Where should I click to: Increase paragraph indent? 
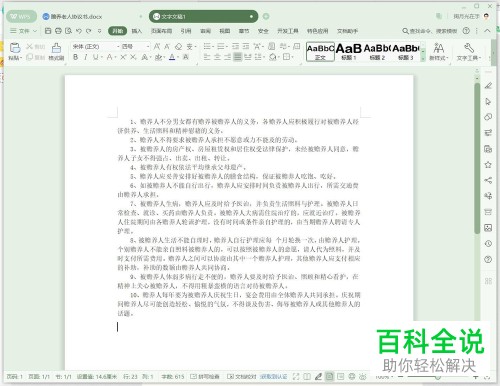tap(246, 46)
